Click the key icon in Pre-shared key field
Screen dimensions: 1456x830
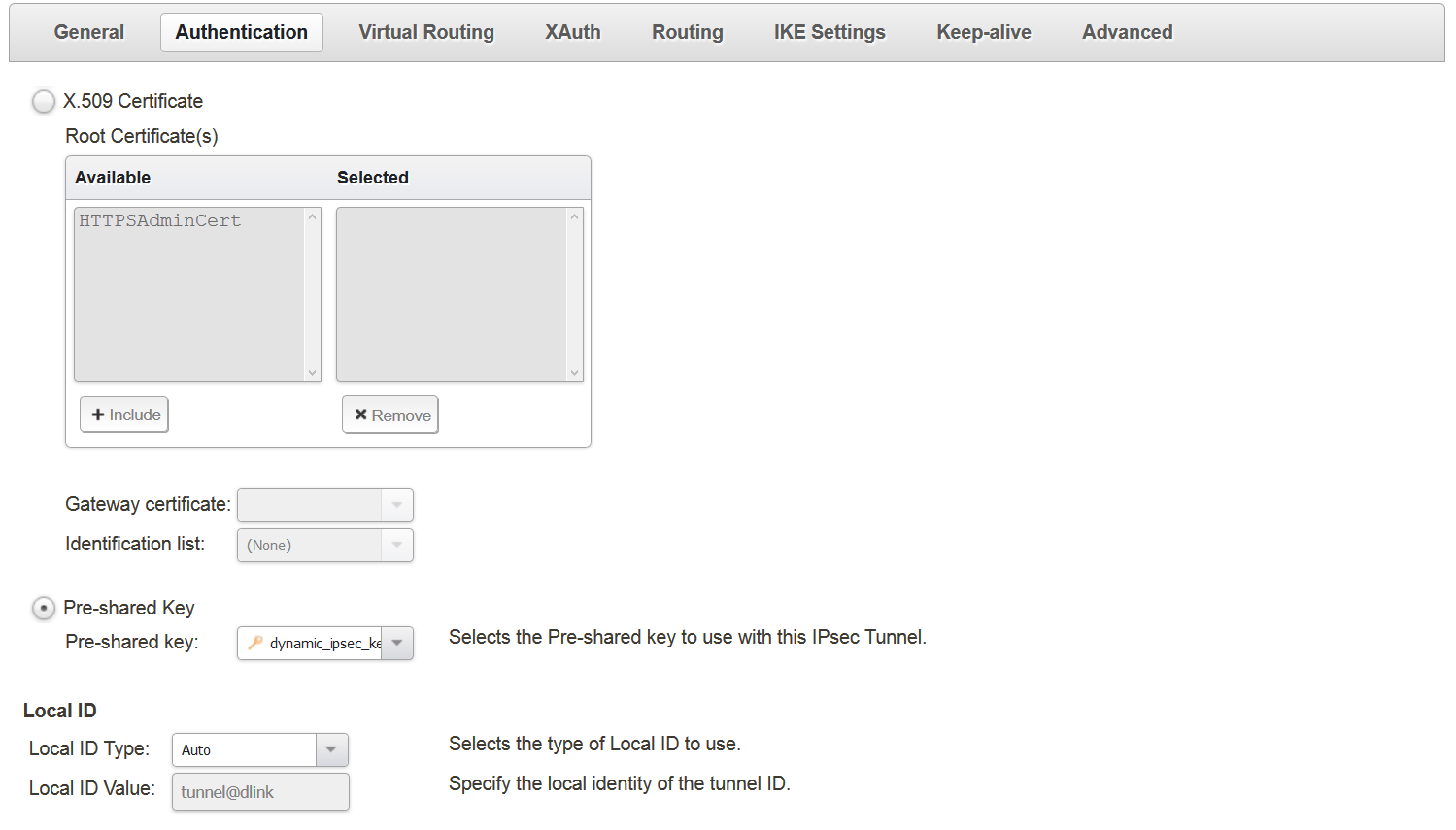coord(255,643)
